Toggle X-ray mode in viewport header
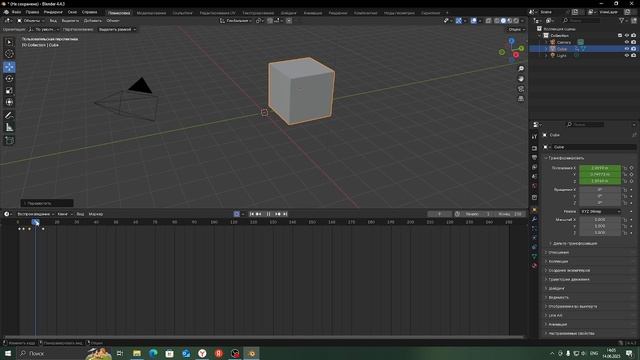 [489, 20]
